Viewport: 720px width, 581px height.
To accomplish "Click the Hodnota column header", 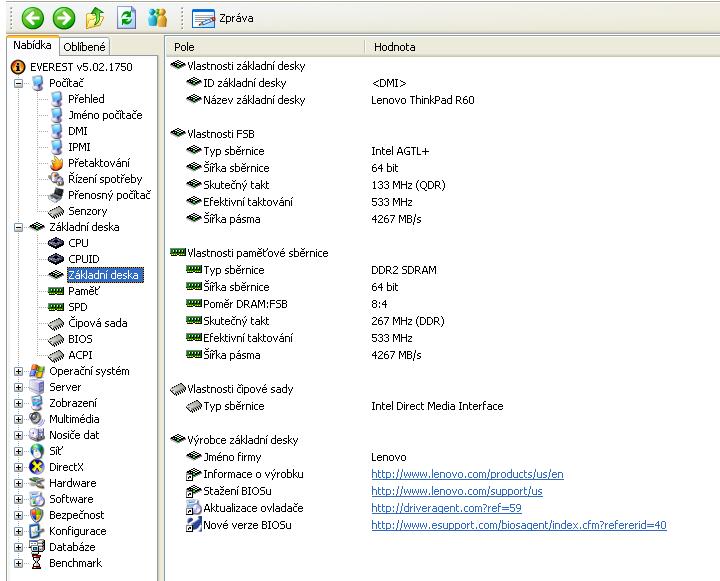I will point(395,47).
